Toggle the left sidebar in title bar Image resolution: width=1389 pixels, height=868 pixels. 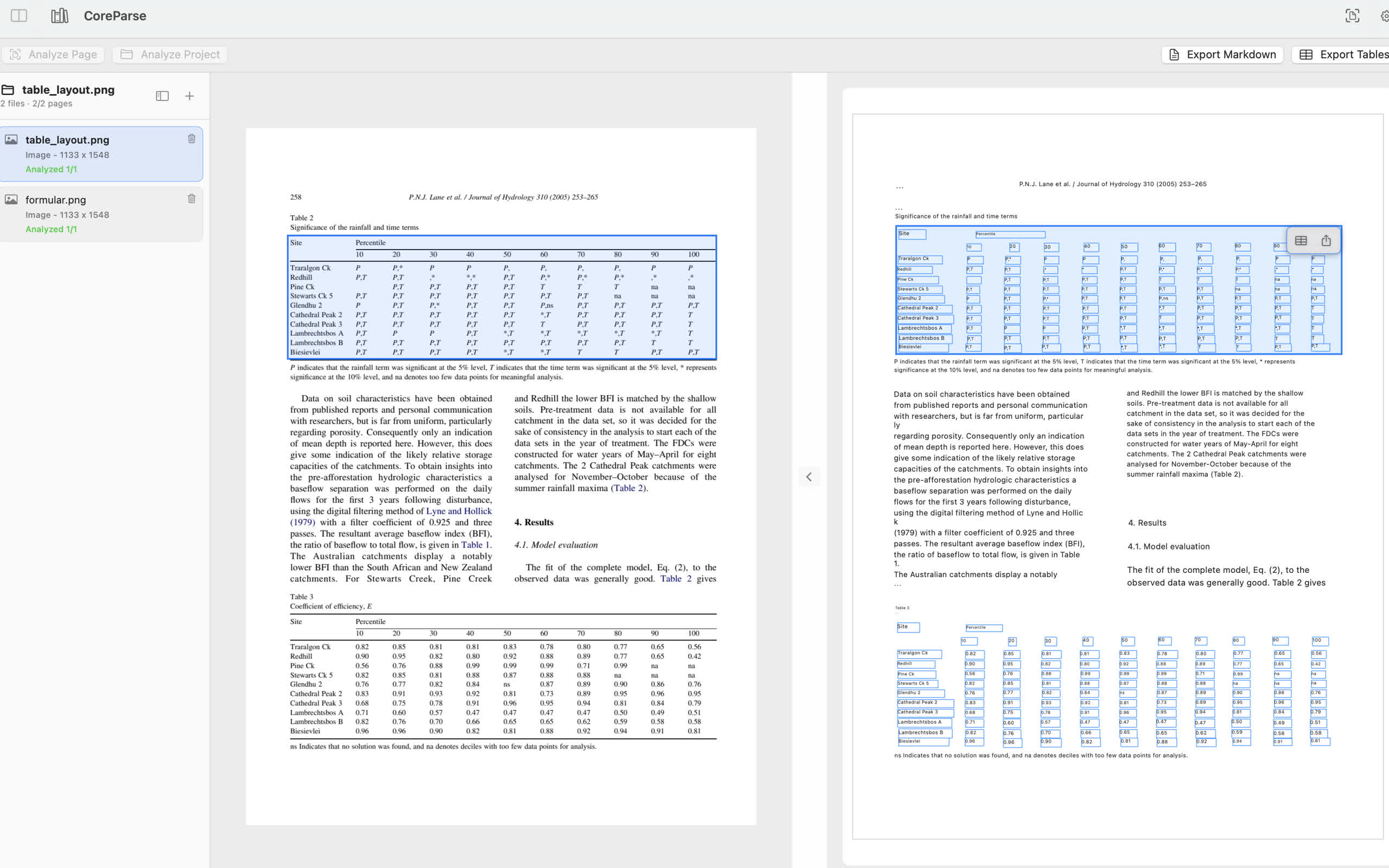click(19, 16)
